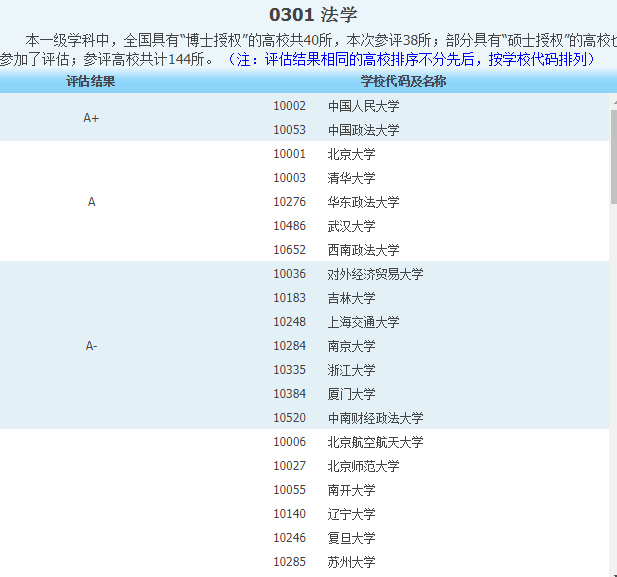Select 对外经济贸易大学 row
This screenshot has height=577, width=617.
click(x=375, y=274)
